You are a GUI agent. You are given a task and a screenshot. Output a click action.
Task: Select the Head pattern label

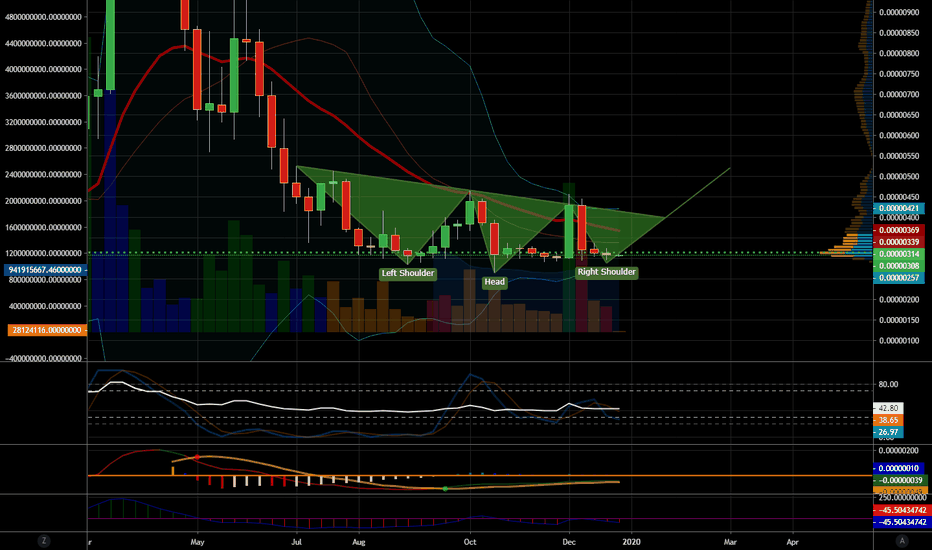click(x=495, y=282)
